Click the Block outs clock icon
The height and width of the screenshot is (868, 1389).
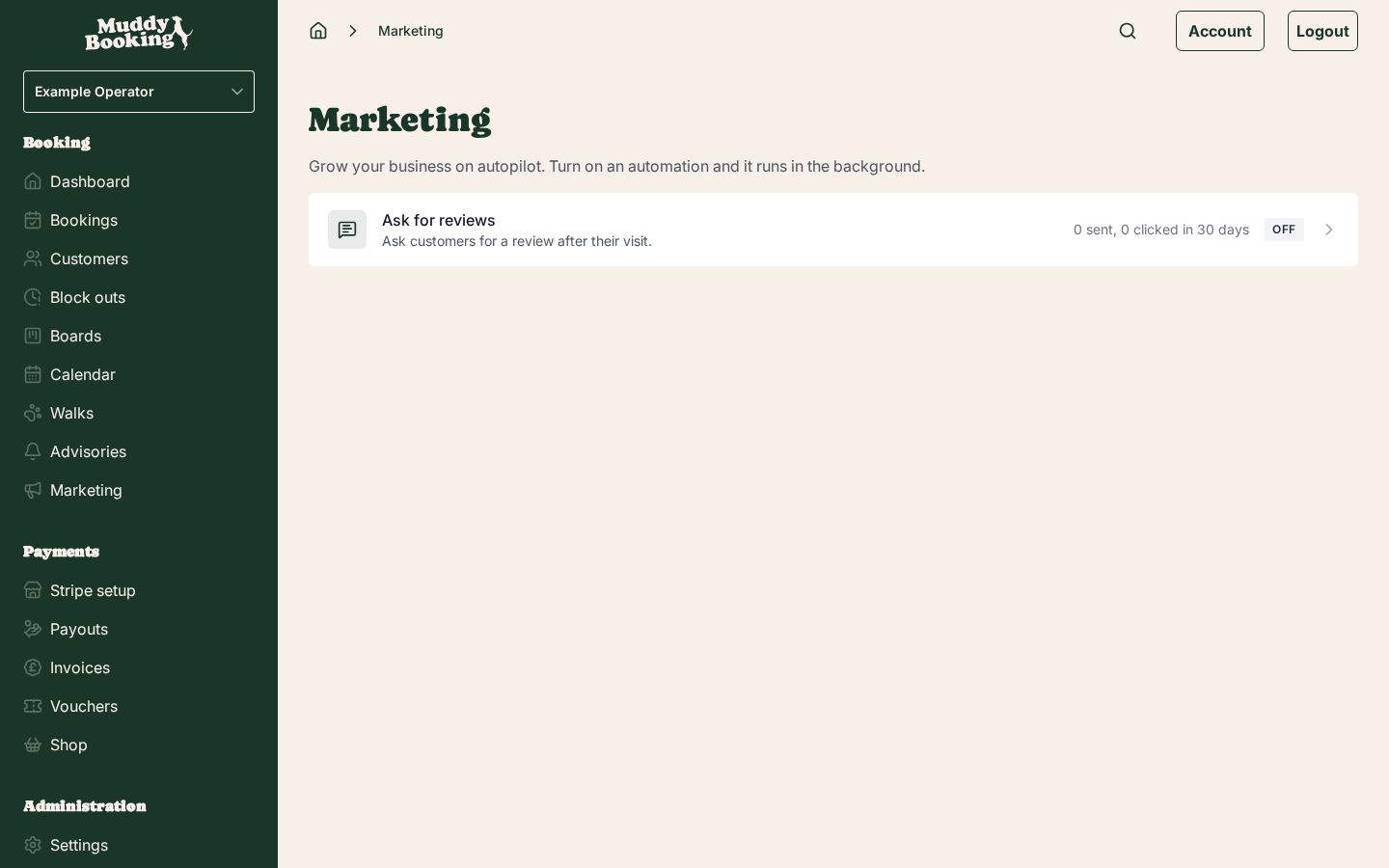[x=33, y=297]
